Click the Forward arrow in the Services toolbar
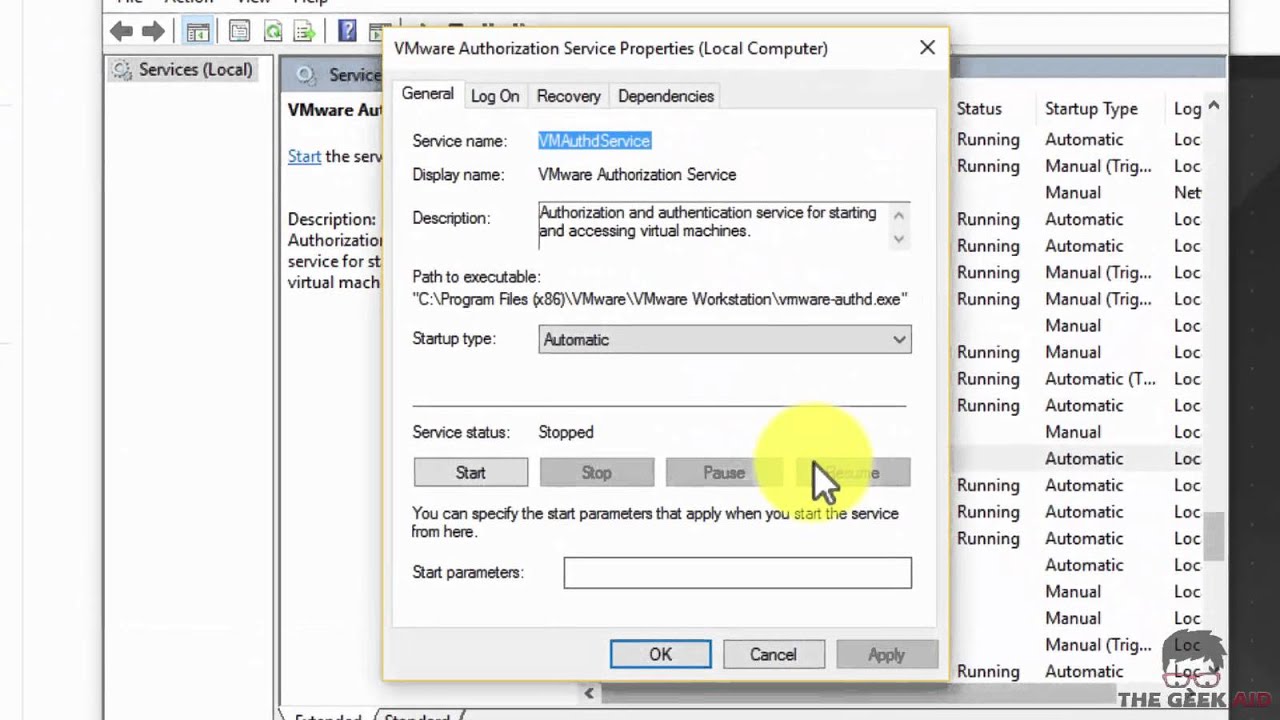The image size is (1280, 720). [x=153, y=32]
